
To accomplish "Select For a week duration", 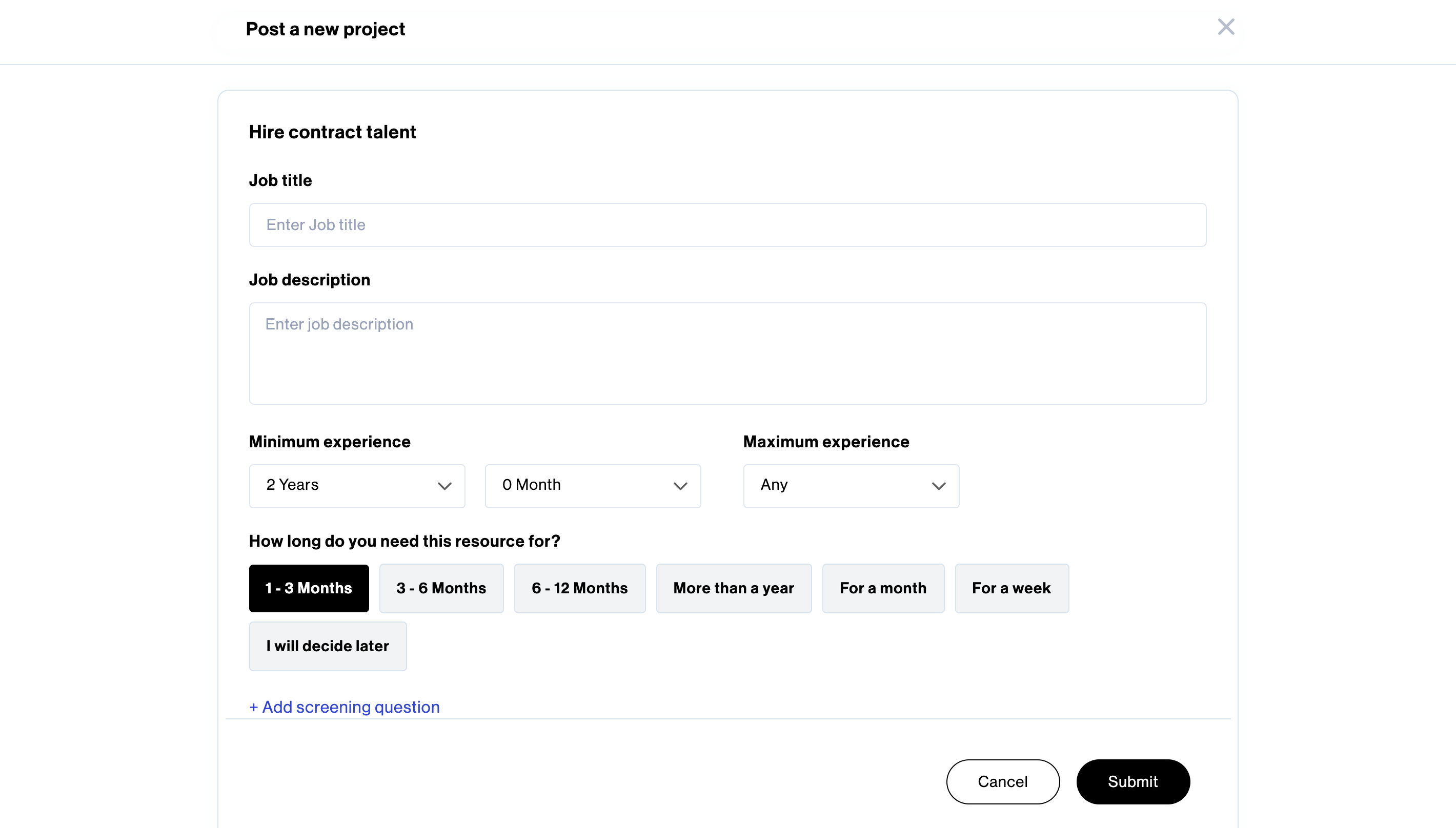I will click(1012, 588).
